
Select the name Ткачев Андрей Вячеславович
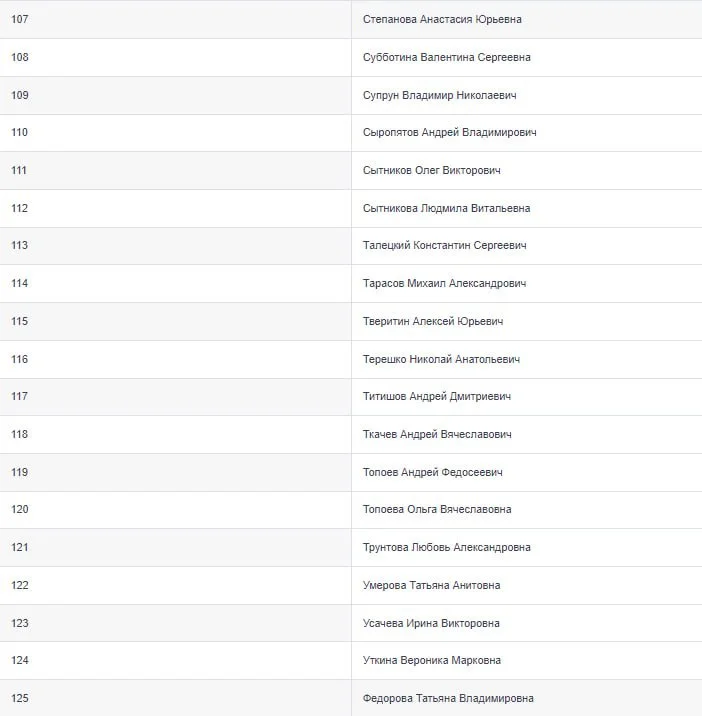coord(437,434)
